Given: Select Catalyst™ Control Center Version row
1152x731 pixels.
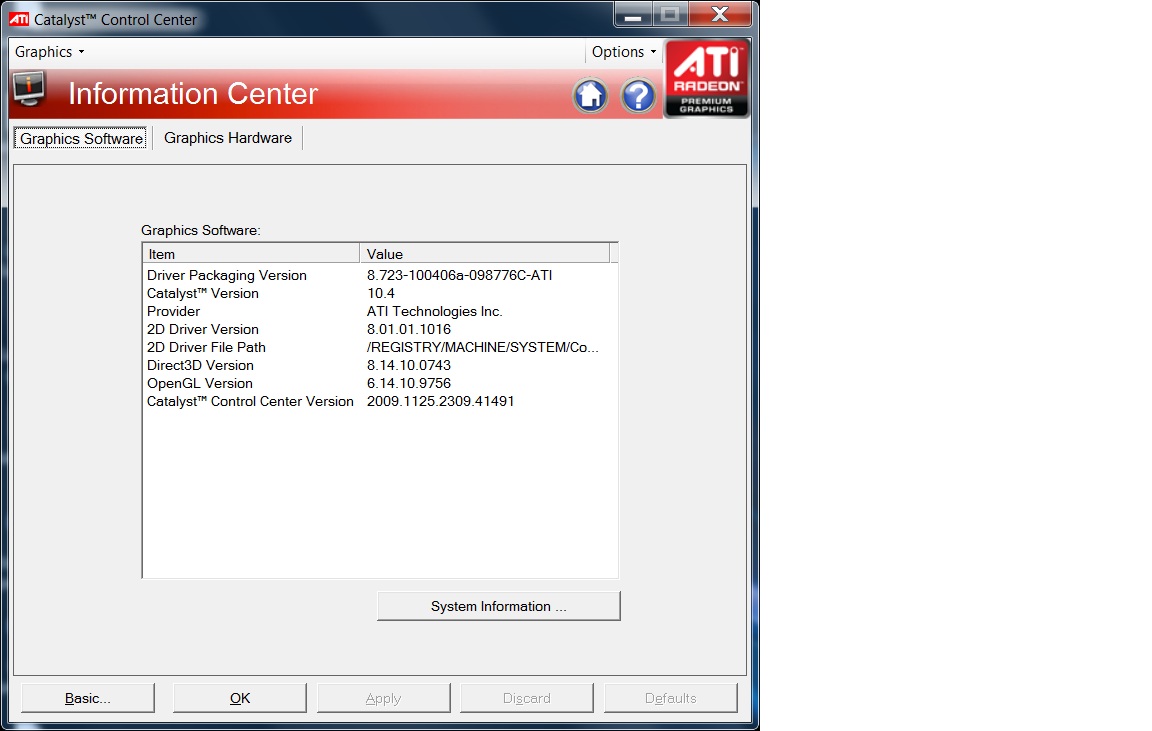Looking at the screenshot, I should [380, 401].
